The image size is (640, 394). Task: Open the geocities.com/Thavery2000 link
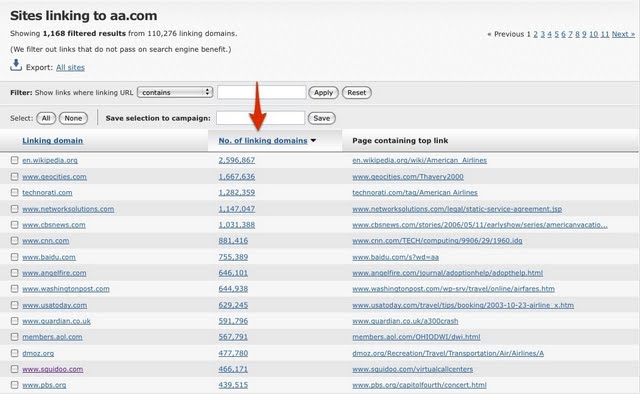tap(408, 177)
